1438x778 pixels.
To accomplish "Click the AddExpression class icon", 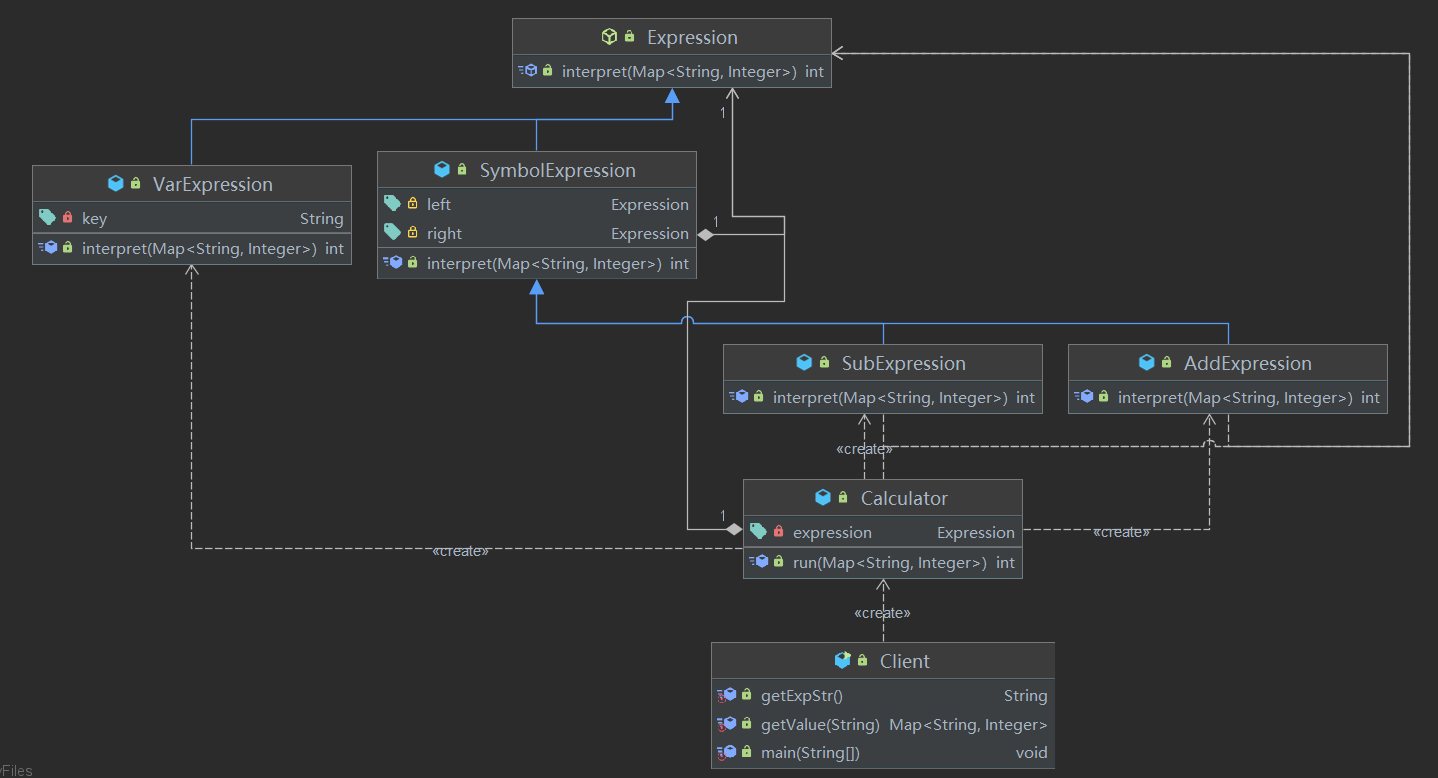I will 1147,363.
